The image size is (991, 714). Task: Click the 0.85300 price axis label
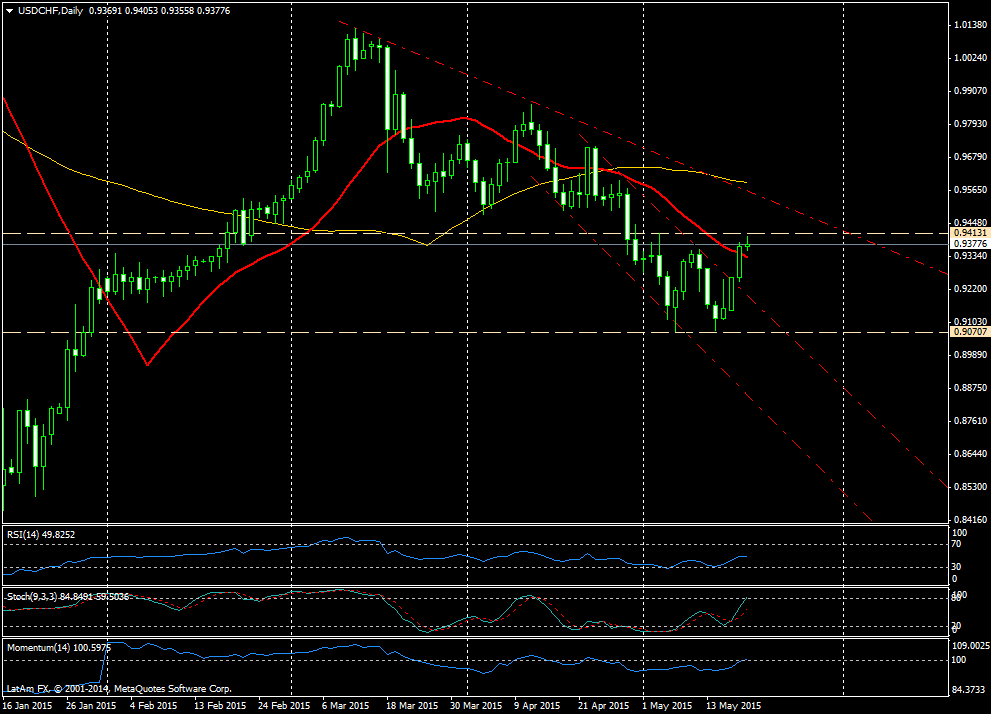point(968,487)
